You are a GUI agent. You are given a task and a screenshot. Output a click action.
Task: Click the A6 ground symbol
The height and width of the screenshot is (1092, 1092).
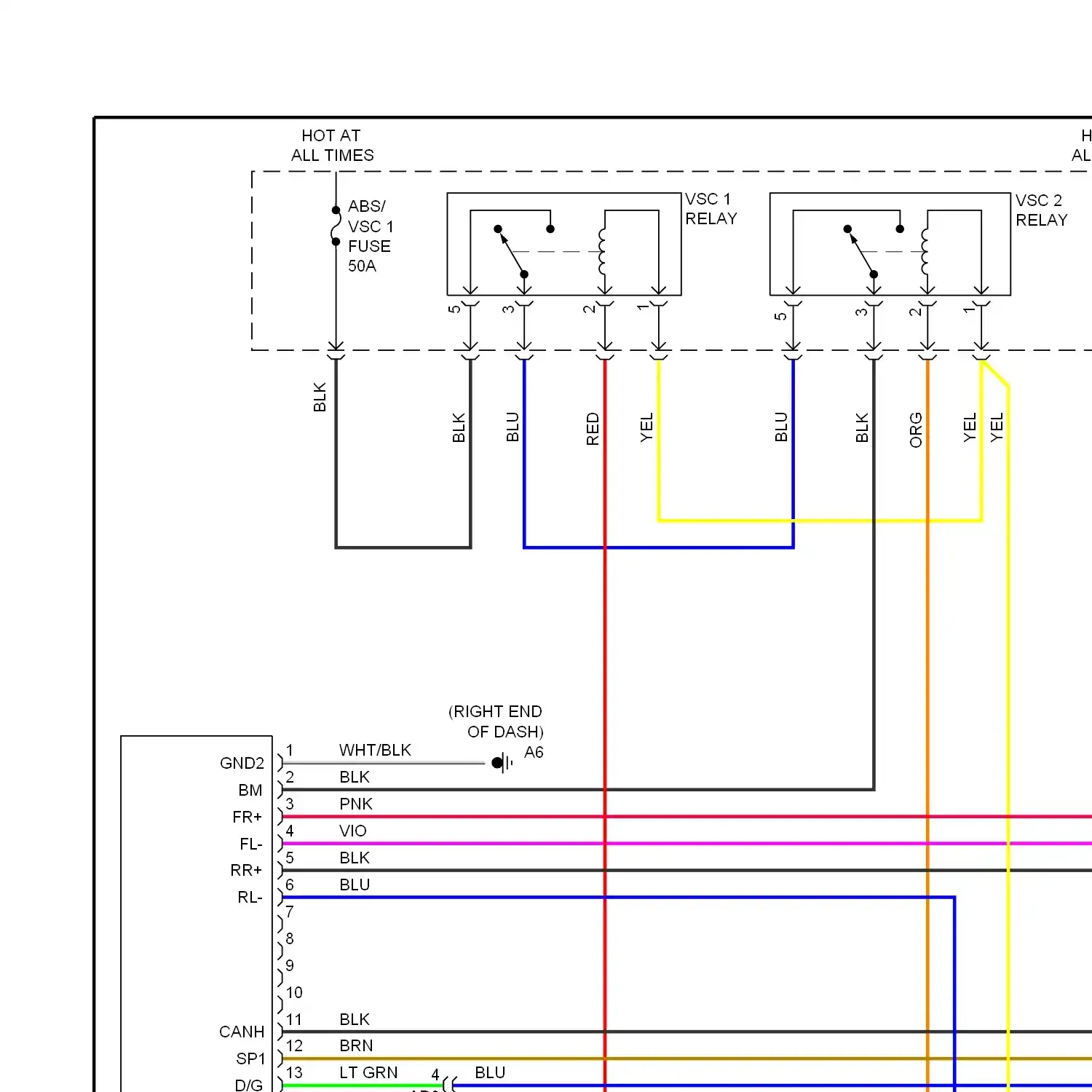point(502,763)
